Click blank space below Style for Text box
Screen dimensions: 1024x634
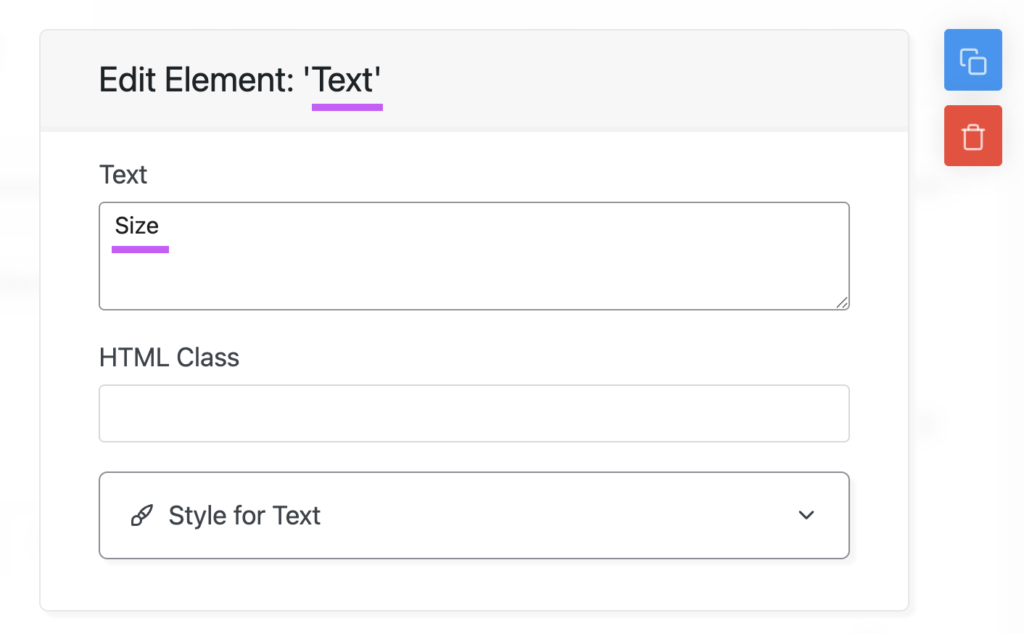[474, 584]
